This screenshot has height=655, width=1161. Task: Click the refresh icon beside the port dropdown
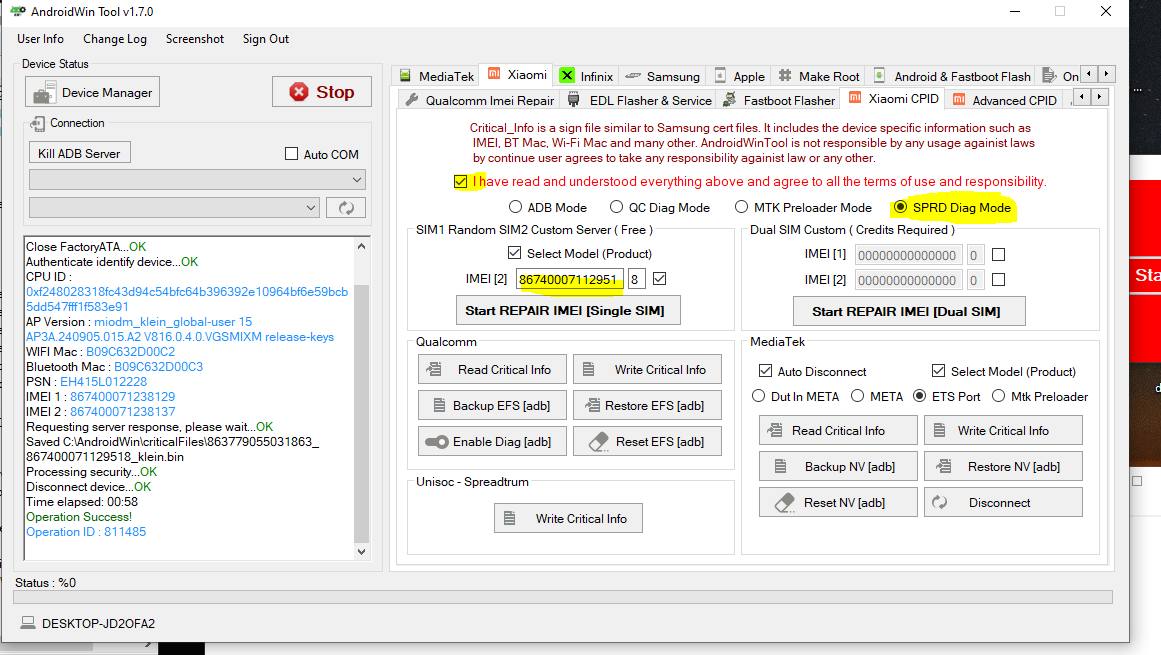pyautogui.click(x=346, y=208)
